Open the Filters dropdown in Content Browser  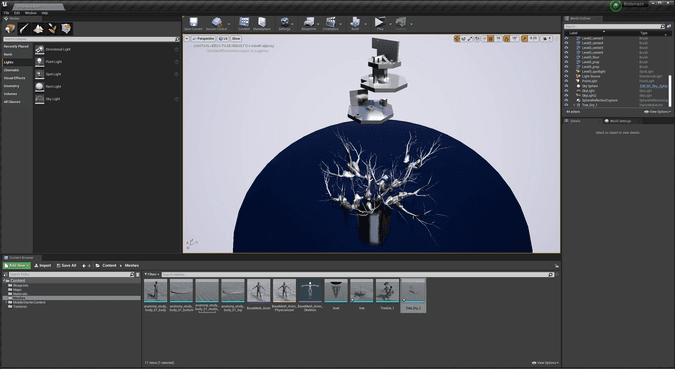tap(152, 274)
